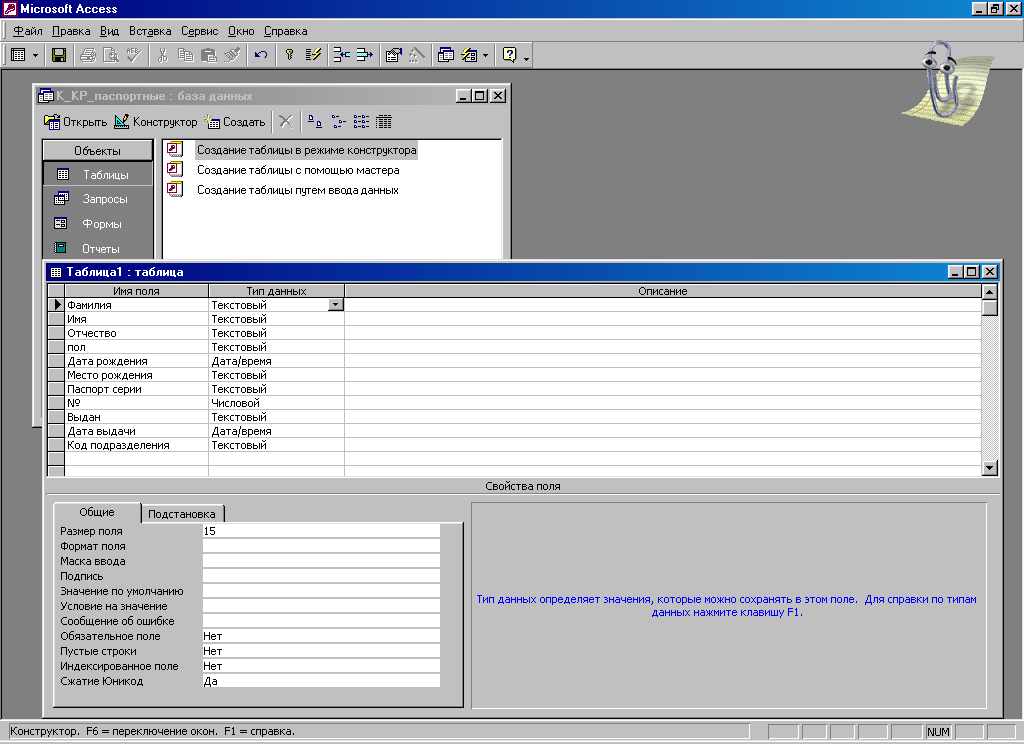Click the Print icon
The width and height of the screenshot is (1024, 744).
(88, 56)
